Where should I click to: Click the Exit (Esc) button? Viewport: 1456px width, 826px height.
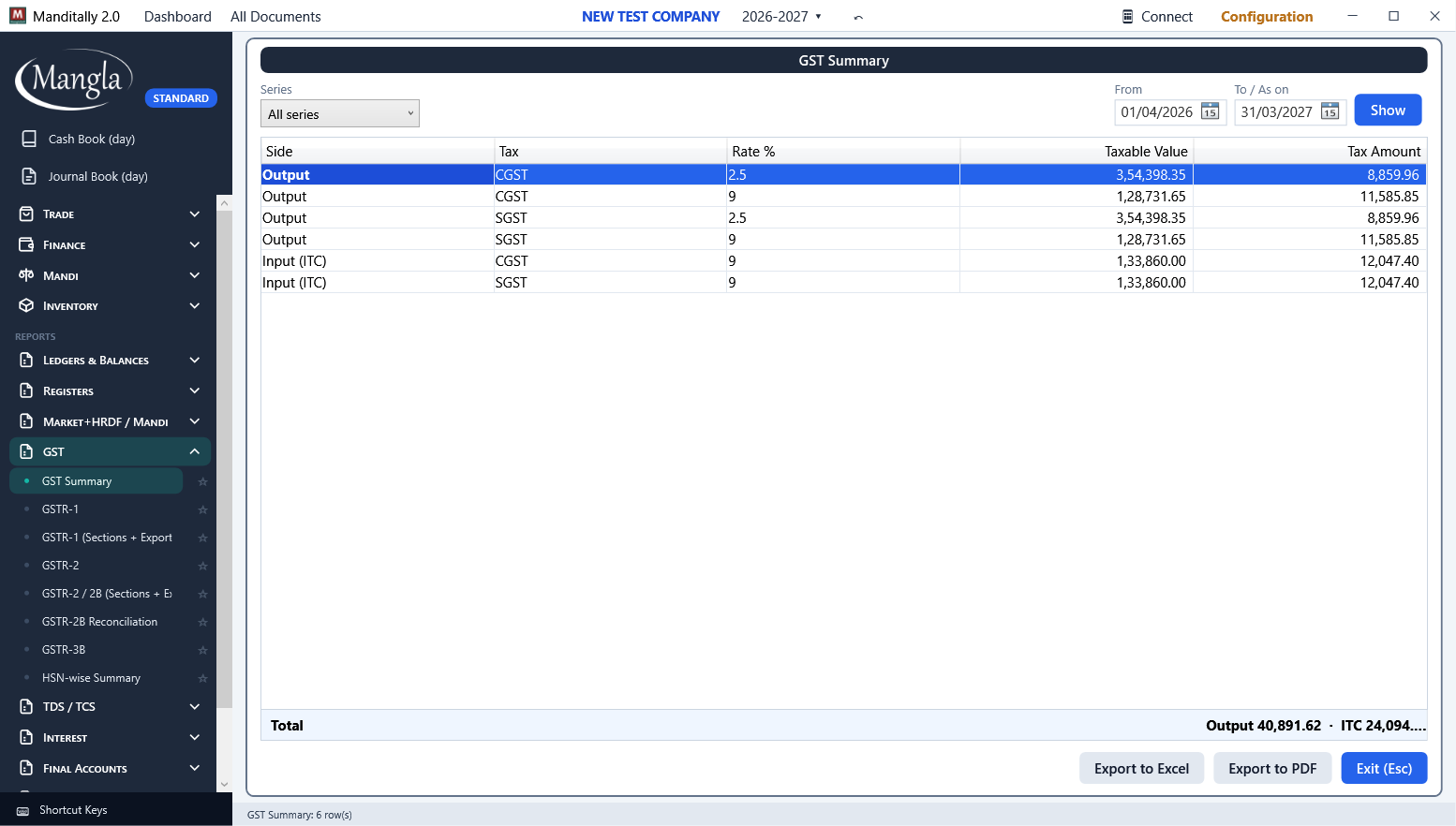coord(1384,769)
